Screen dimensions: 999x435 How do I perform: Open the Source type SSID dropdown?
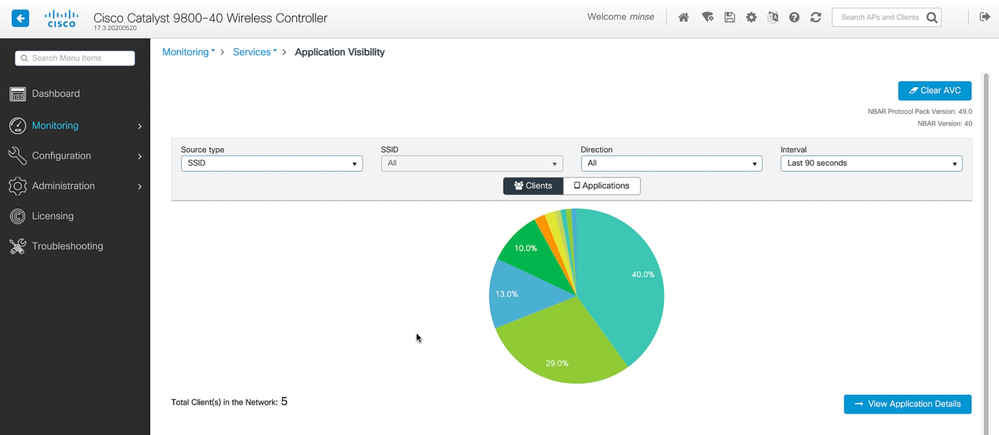point(272,164)
